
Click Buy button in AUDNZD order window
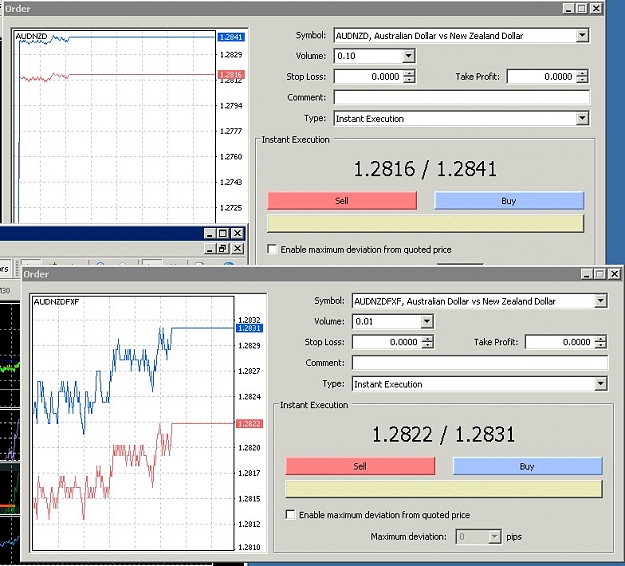[509, 200]
